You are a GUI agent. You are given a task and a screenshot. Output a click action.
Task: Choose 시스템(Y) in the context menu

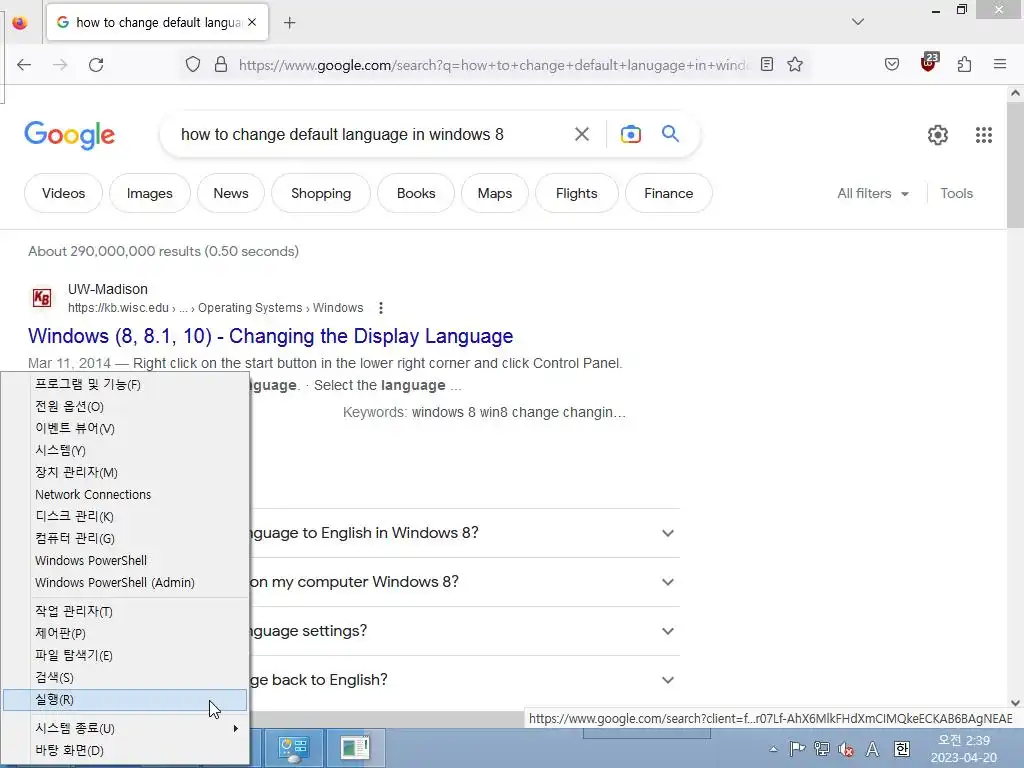125,451
